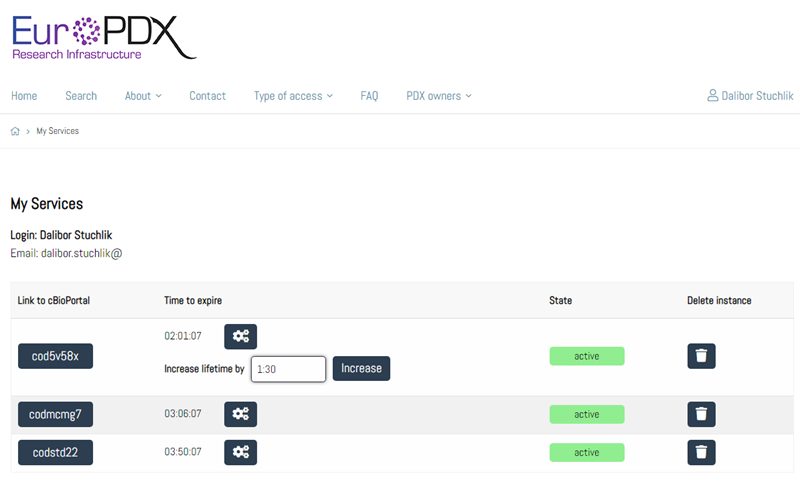
Task: Delete the cod5v58x instance with trash icon
Action: point(701,356)
